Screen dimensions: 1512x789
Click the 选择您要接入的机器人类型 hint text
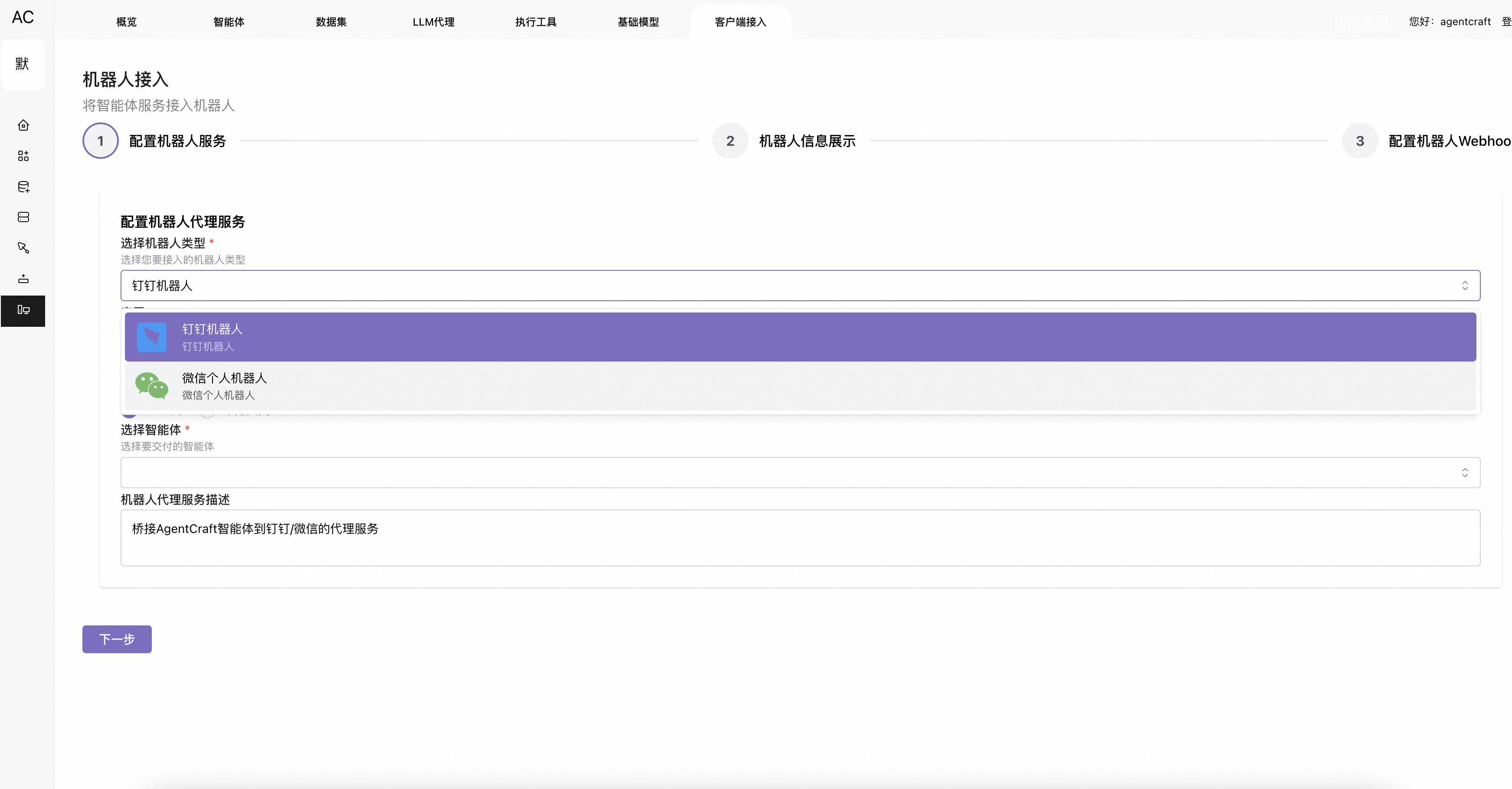pyautogui.click(x=183, y=260)
